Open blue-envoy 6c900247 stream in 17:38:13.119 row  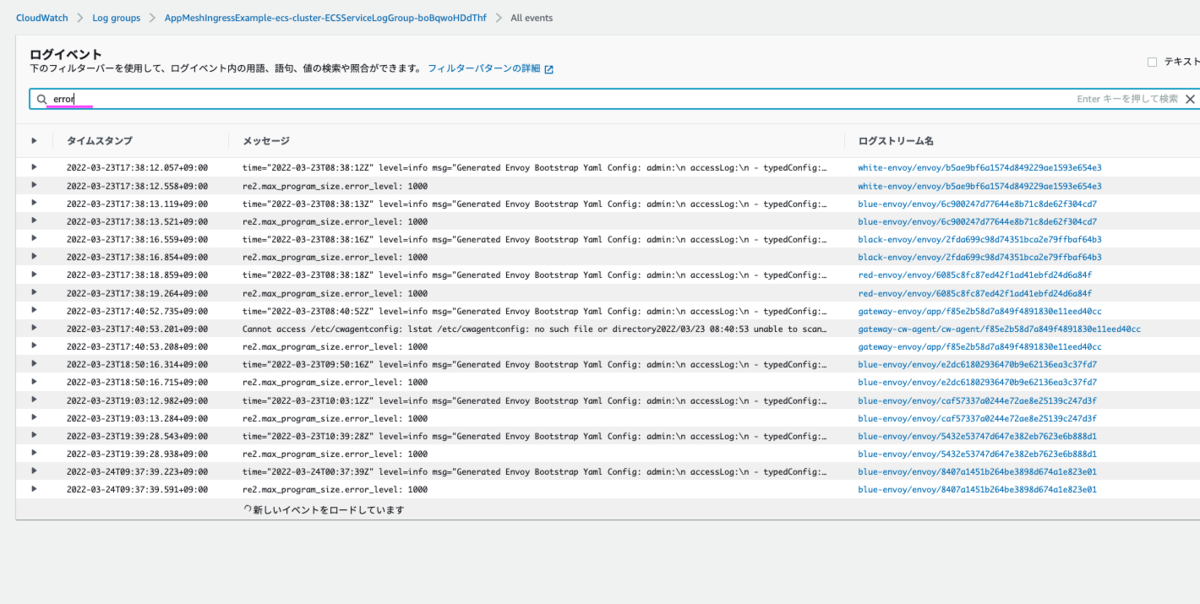coord(977,203)
